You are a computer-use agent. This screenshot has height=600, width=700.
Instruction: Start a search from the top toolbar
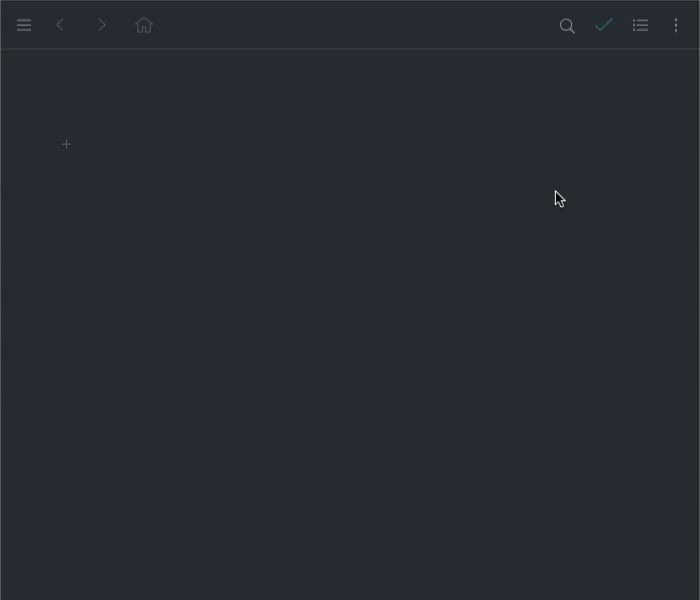click(x=567, y=26)
